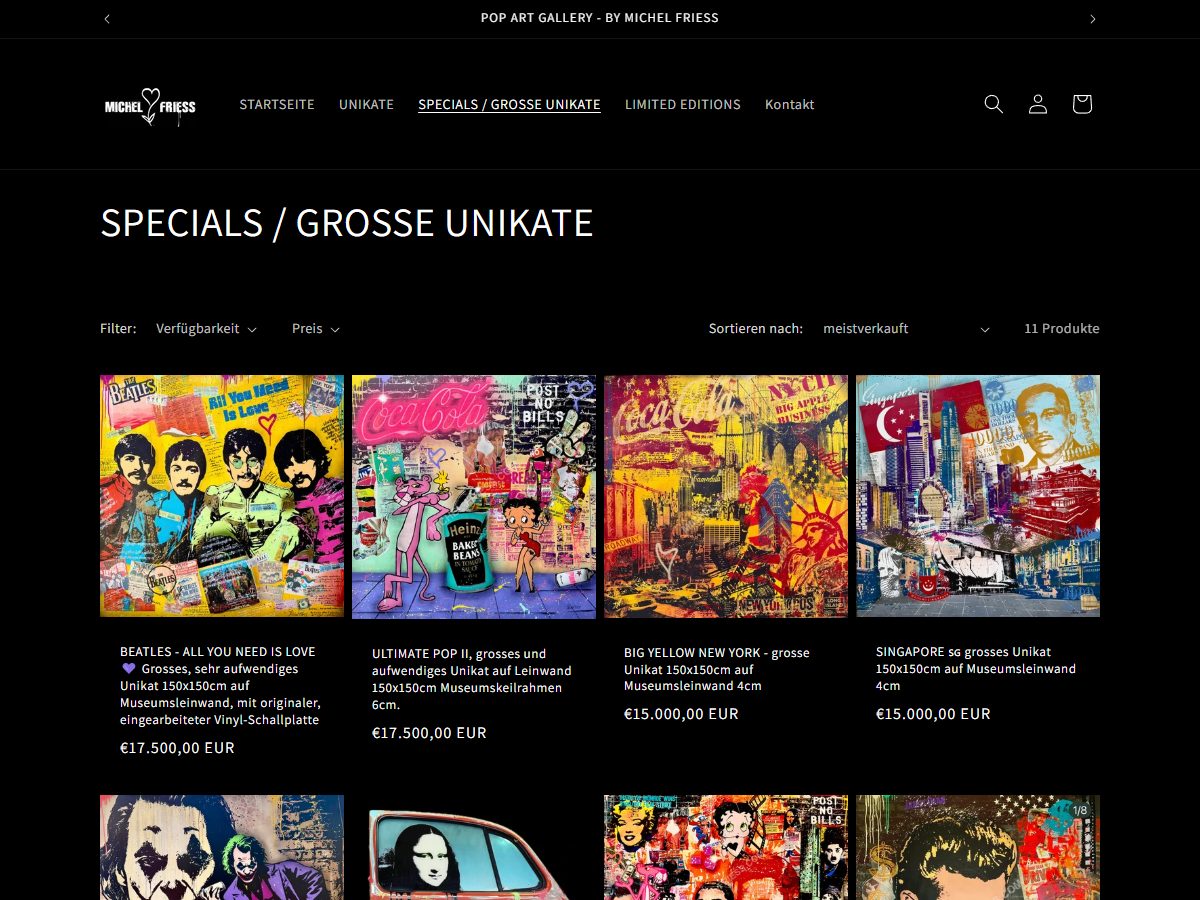Open the account login icon
Image resolution: width=1200 pixels, height=900 pixels.
click(x=1038, y=104)
